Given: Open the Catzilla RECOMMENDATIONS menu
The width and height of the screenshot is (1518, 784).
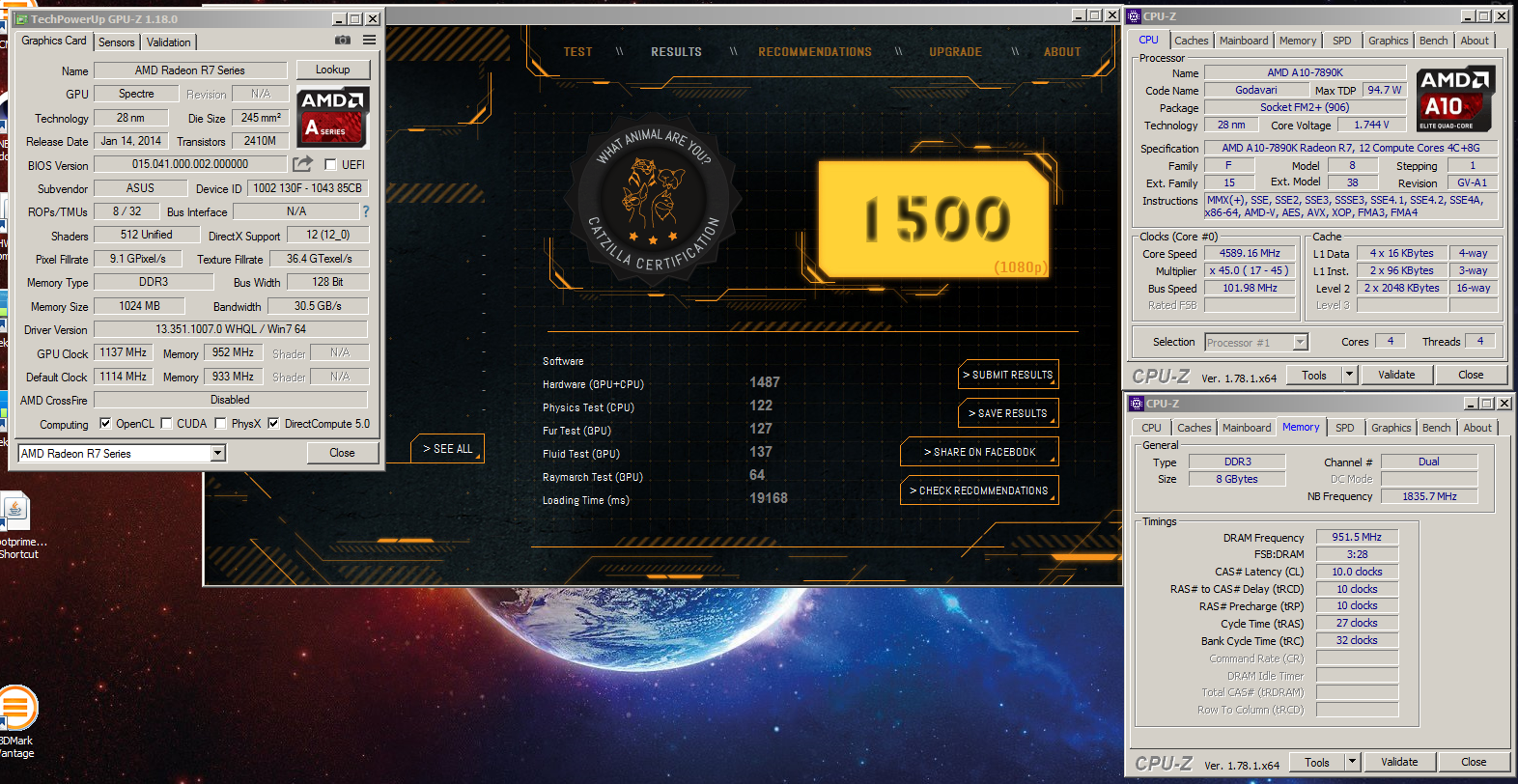Looking at the screenshot, I should [815, 52].
